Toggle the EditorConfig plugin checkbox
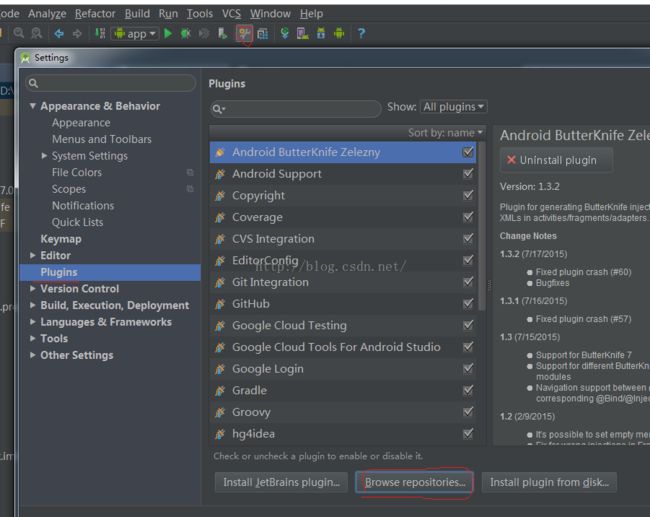 [468, 260]
